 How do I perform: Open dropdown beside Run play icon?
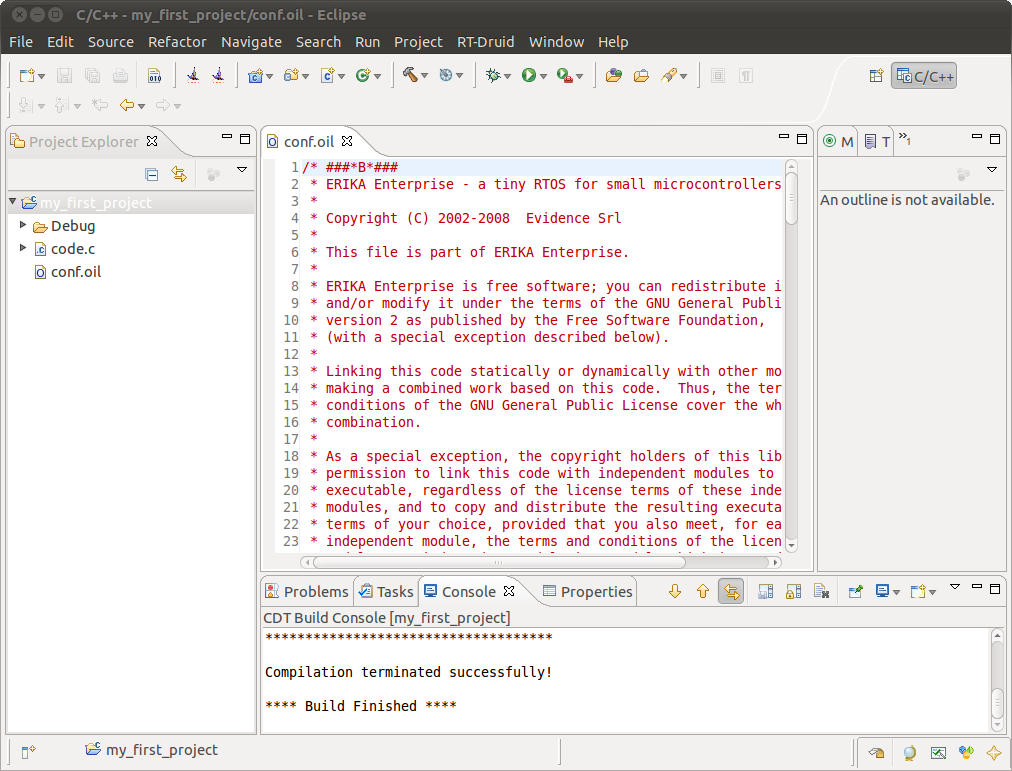[543, 76]
